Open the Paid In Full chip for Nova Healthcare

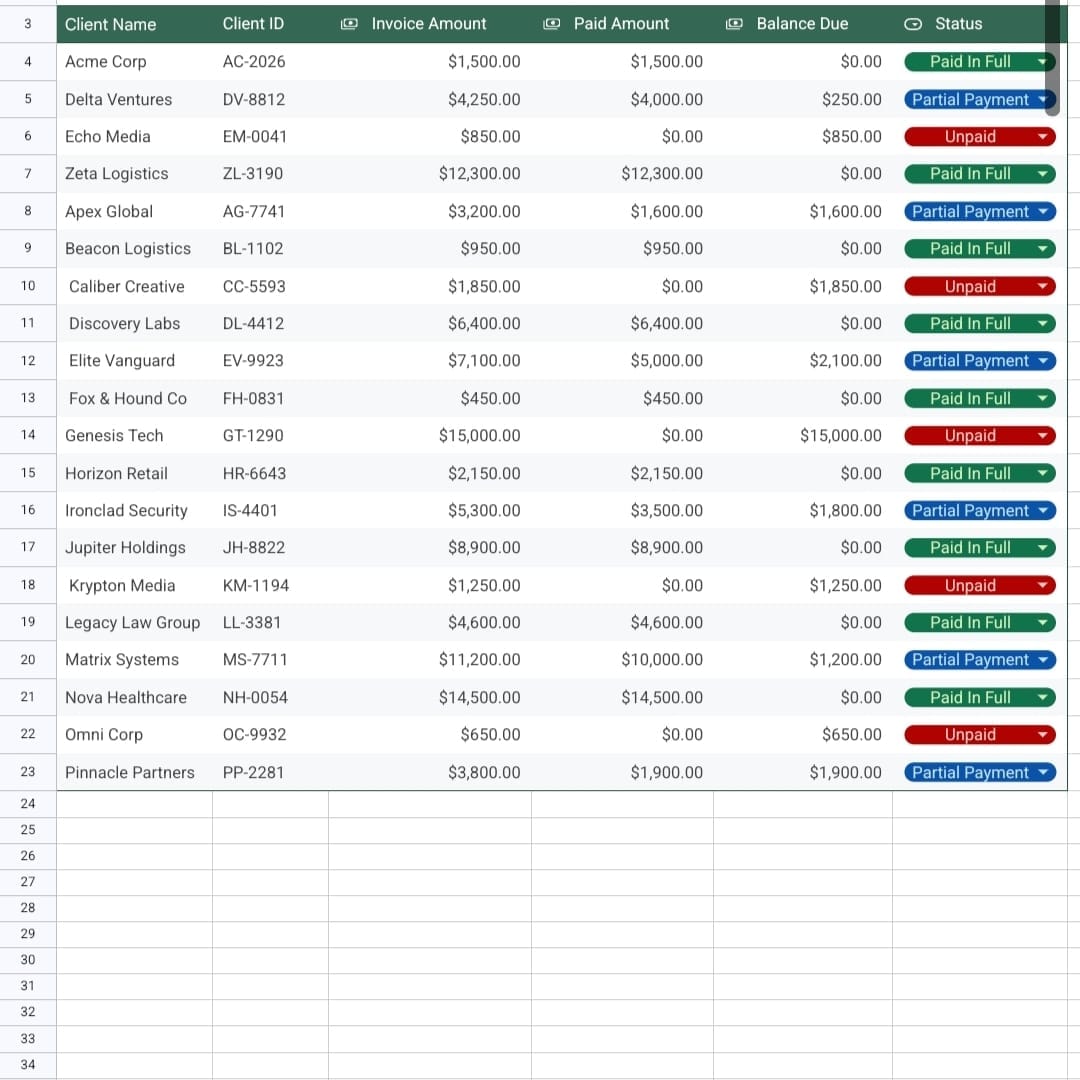pos(979,697)
